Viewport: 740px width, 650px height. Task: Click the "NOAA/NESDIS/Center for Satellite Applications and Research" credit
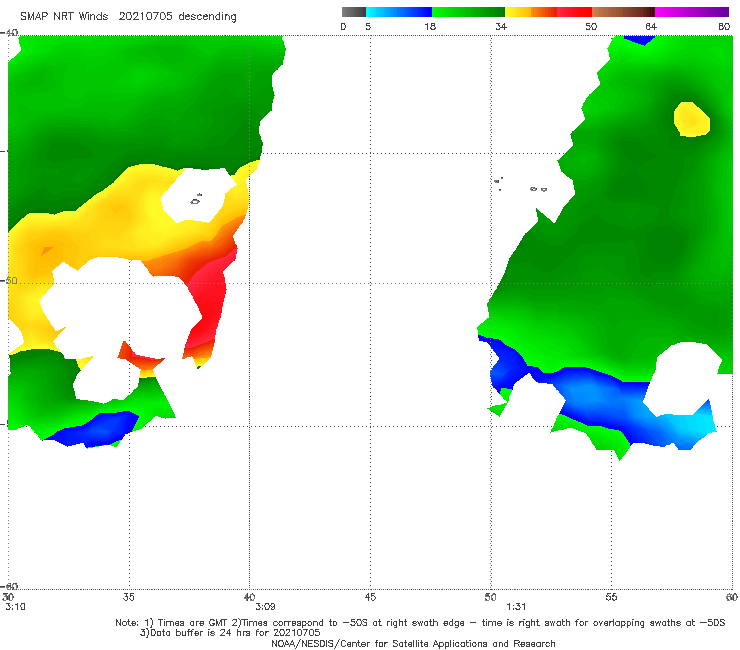pos(413,643)
